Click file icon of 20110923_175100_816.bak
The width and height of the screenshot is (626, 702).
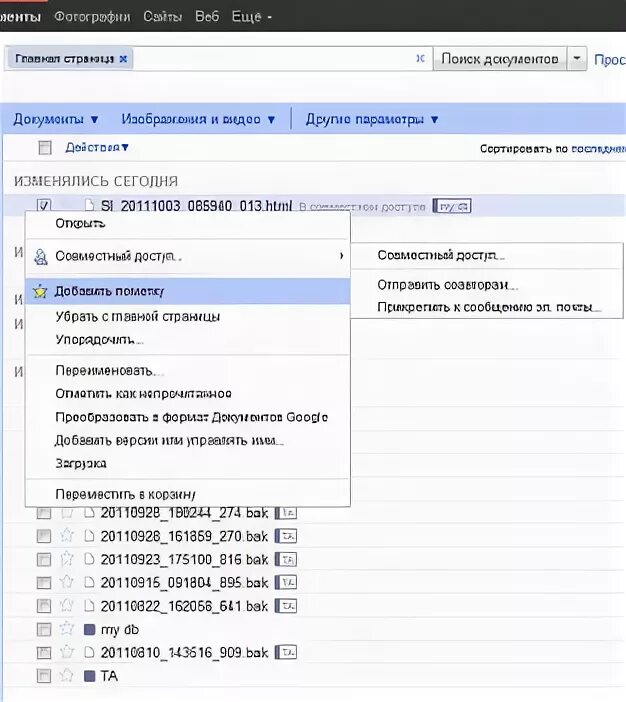(x=90, y=559)
